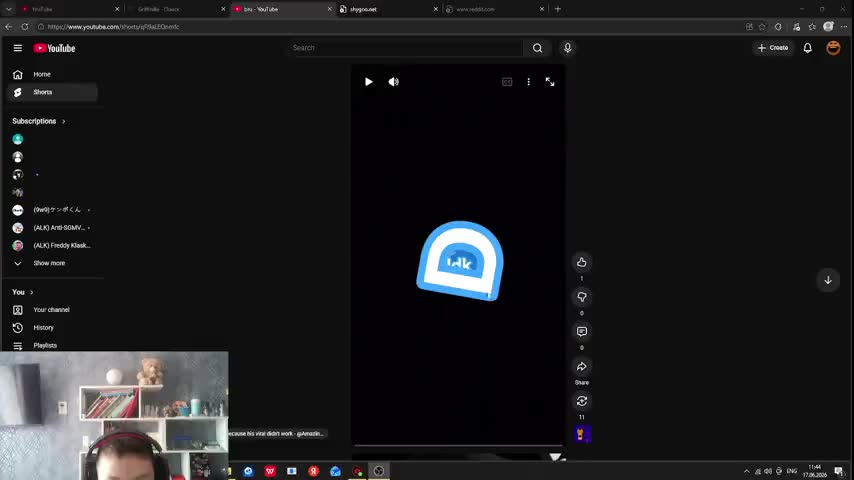
Task: Open the favorites list icon
Action: tap(812, 27)
